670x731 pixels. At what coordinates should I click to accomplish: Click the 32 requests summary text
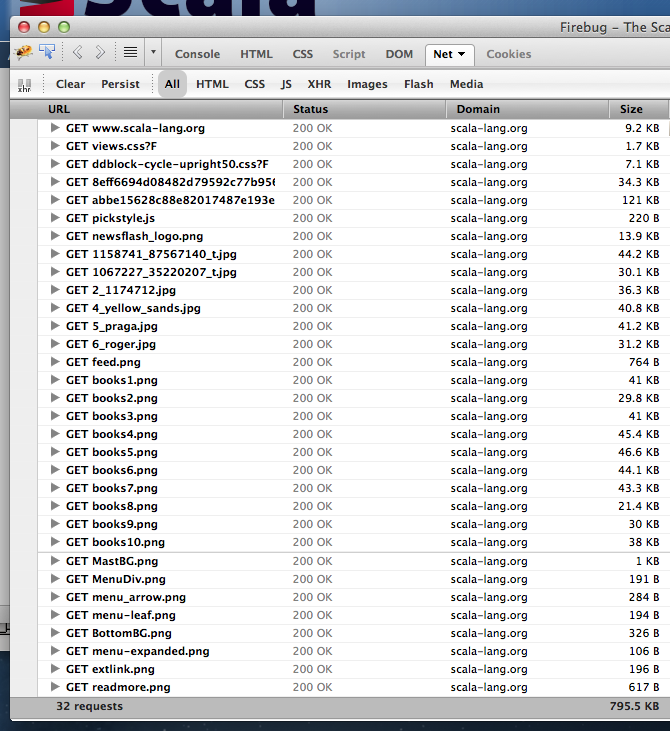click(90, 706)
